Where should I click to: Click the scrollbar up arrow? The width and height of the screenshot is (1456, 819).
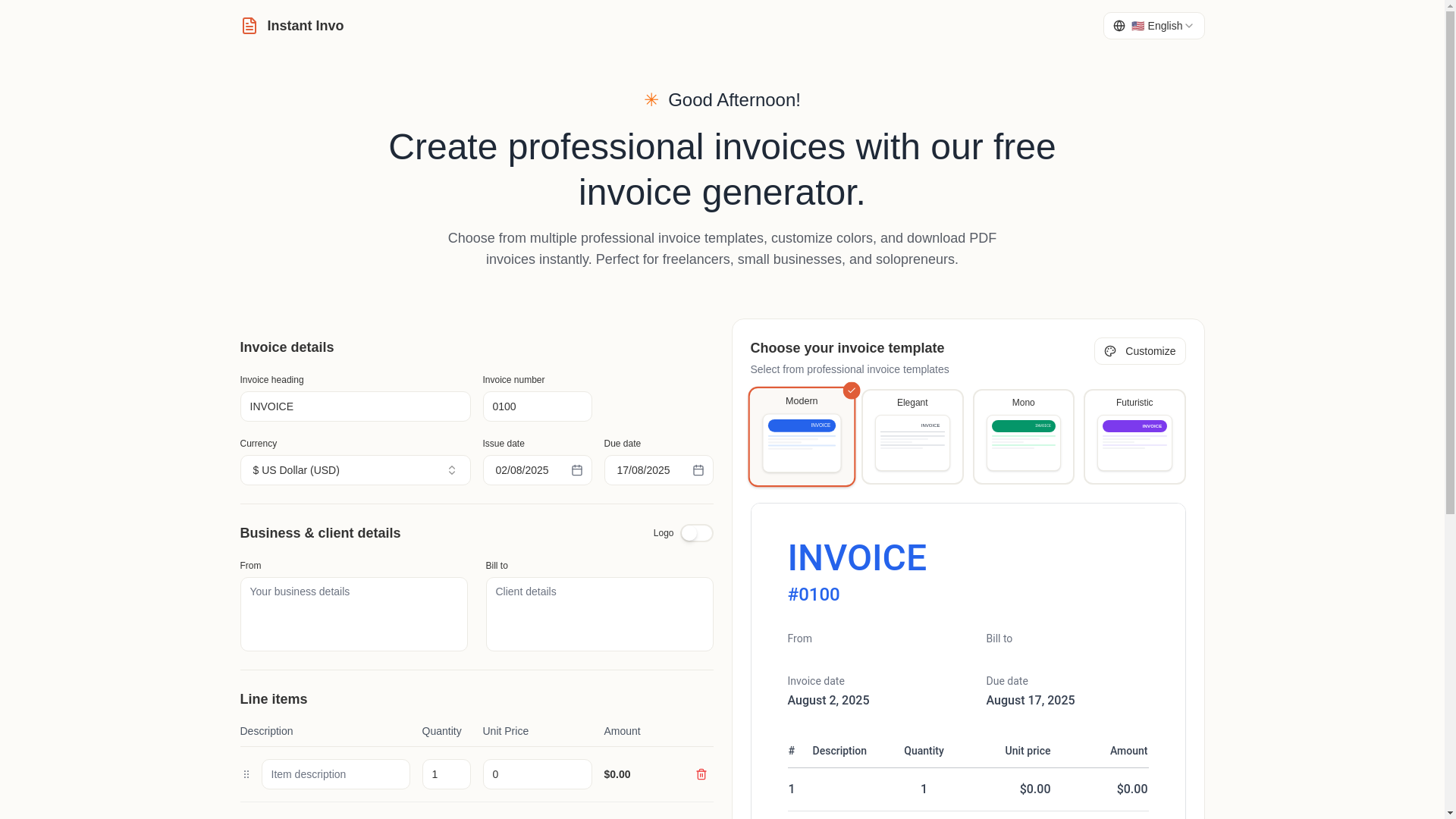(1450, 5)
